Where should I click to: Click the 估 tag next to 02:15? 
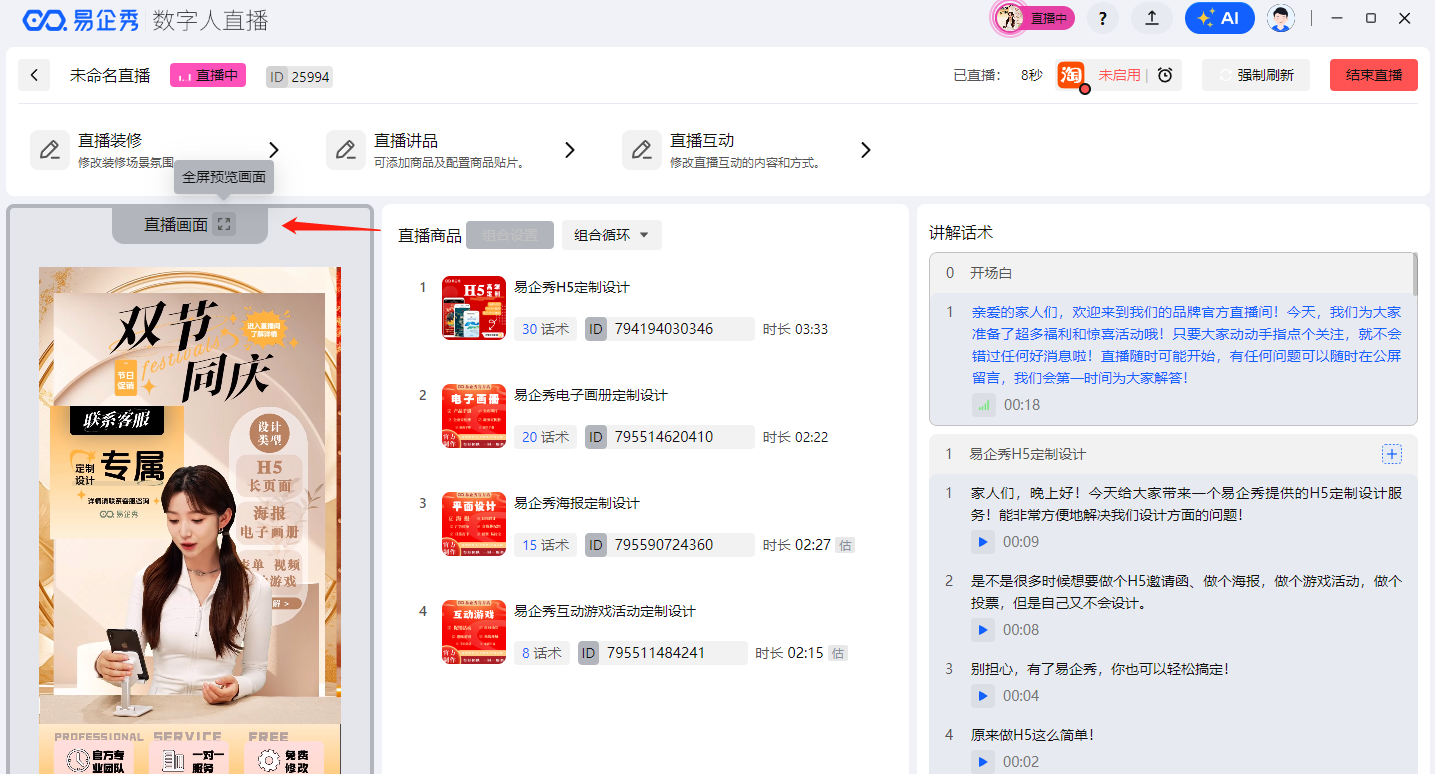coord(838,653)
